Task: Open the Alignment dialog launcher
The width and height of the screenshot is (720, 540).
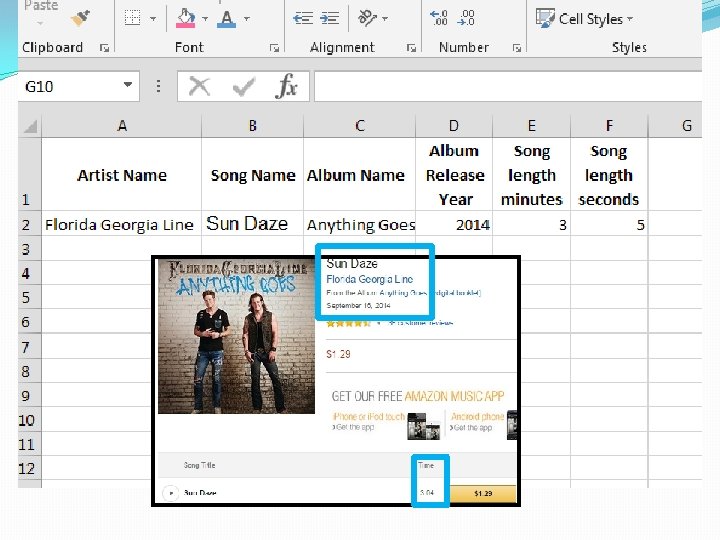Action: tap(411, 48)
